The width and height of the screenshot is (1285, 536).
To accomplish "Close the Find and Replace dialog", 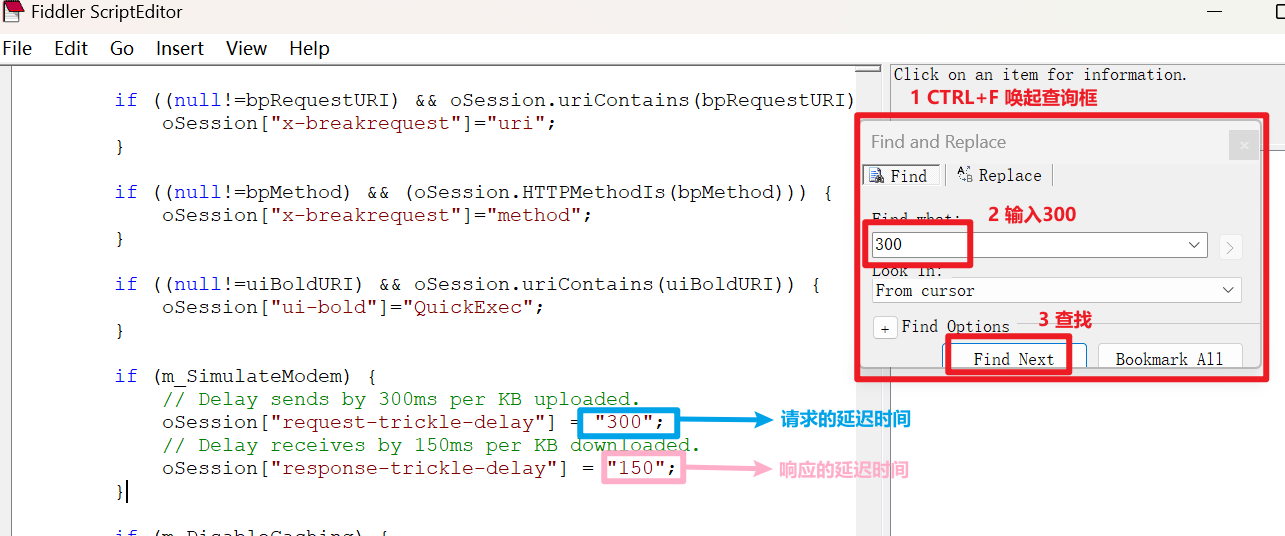I will (x=1243, y=145).
